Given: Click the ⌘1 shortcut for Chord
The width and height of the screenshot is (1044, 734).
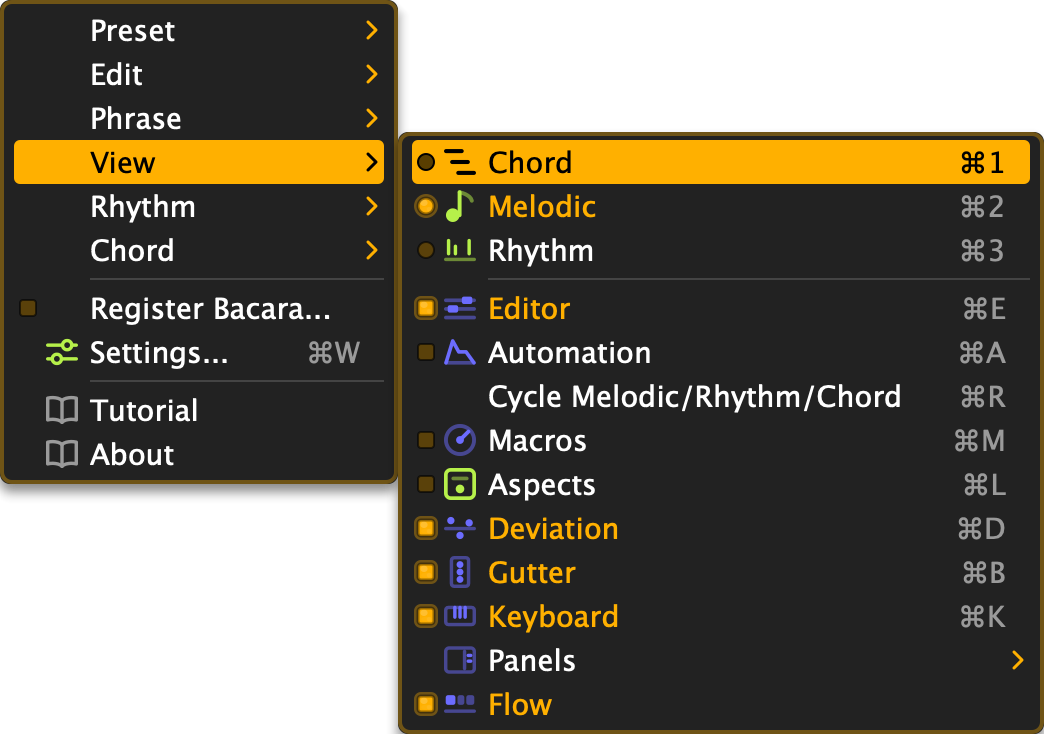Looking at the screenshot, I should tap(982, 163).
